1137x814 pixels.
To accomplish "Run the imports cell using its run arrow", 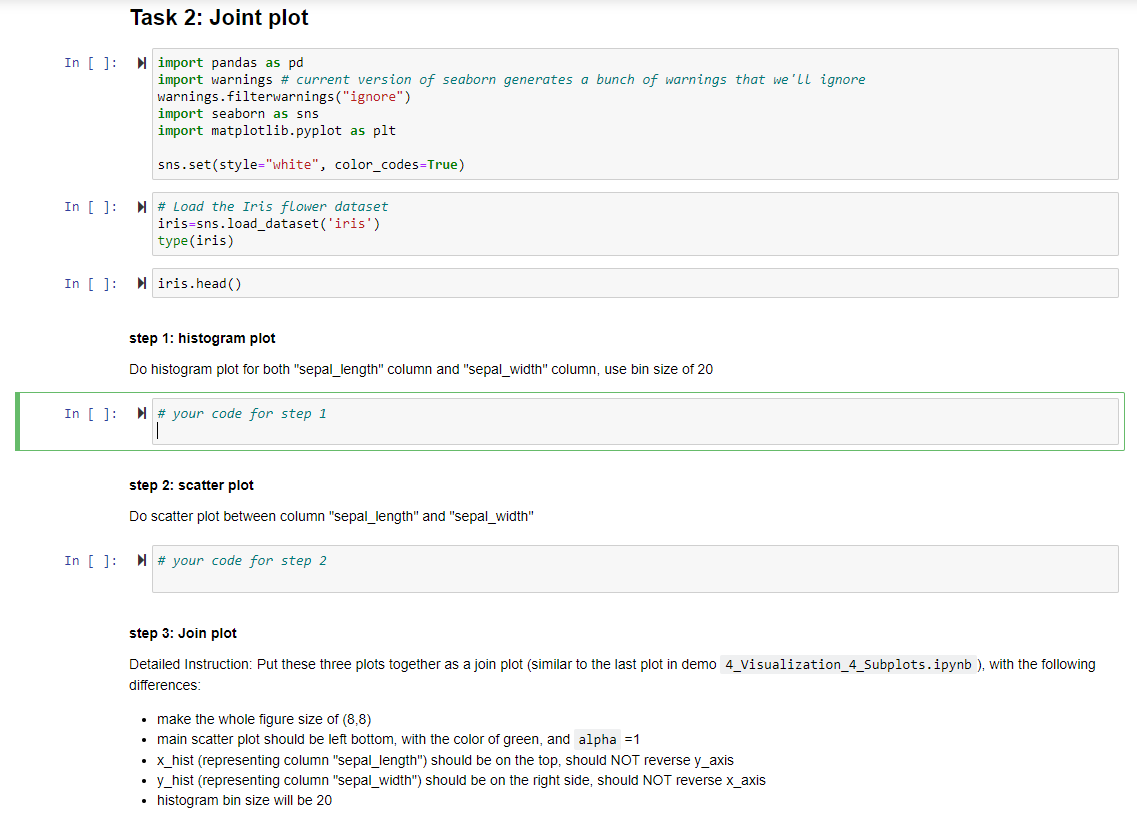I will click(140, 62).
